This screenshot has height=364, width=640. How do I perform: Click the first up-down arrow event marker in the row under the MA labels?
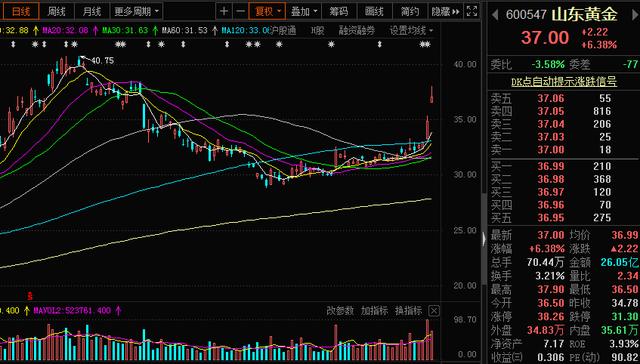13,44
